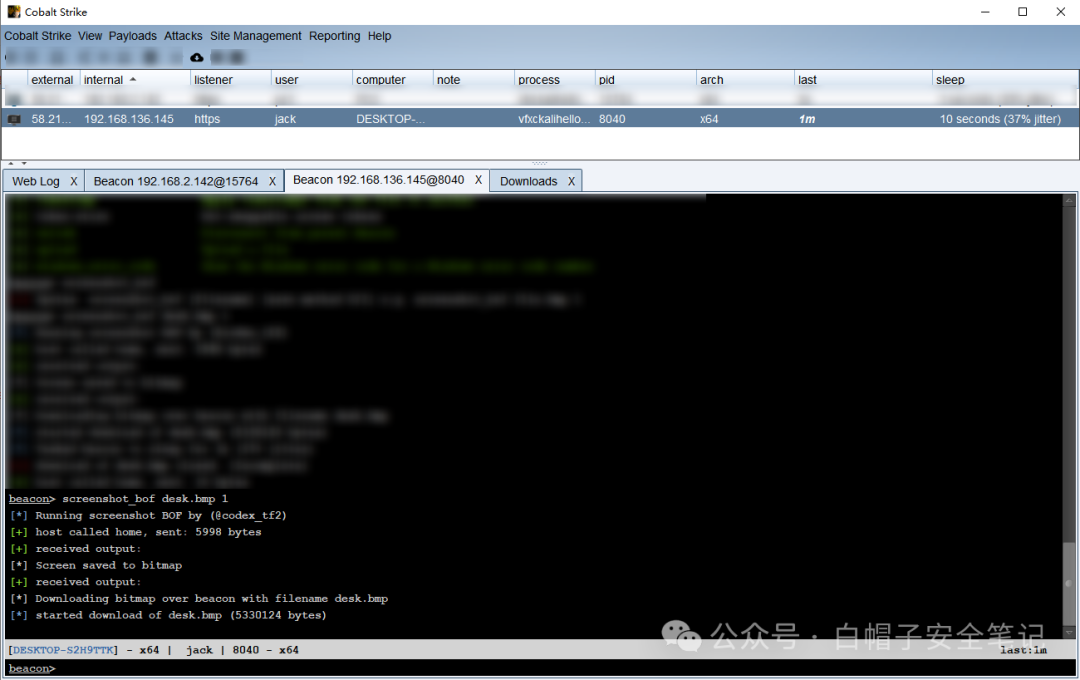The width and height of the screenshot is (1080, 680).
Task: Sort beacons by last column
Action: click(x=863, y=80)
